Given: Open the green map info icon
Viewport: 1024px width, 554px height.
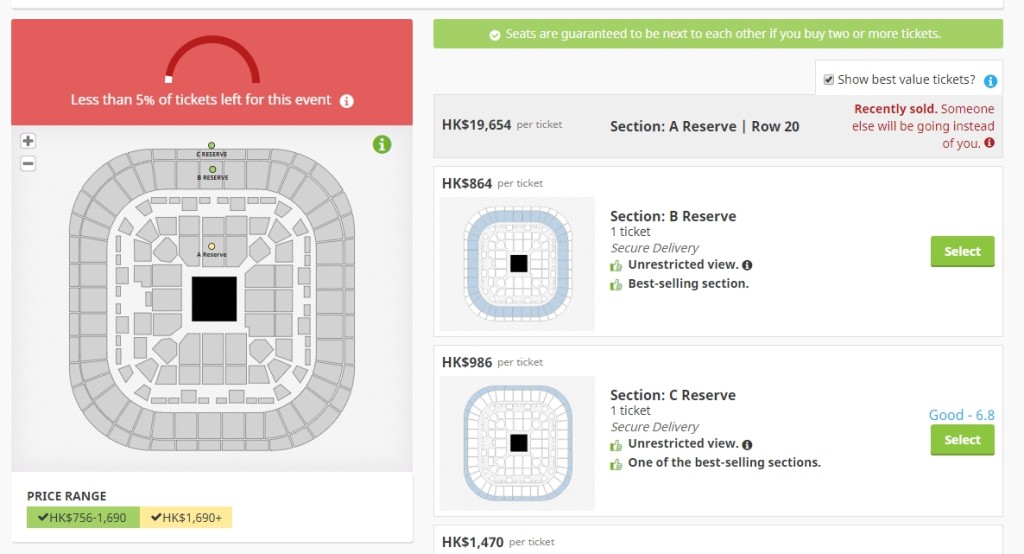Looking at the screenshot, I should point(382,144).
